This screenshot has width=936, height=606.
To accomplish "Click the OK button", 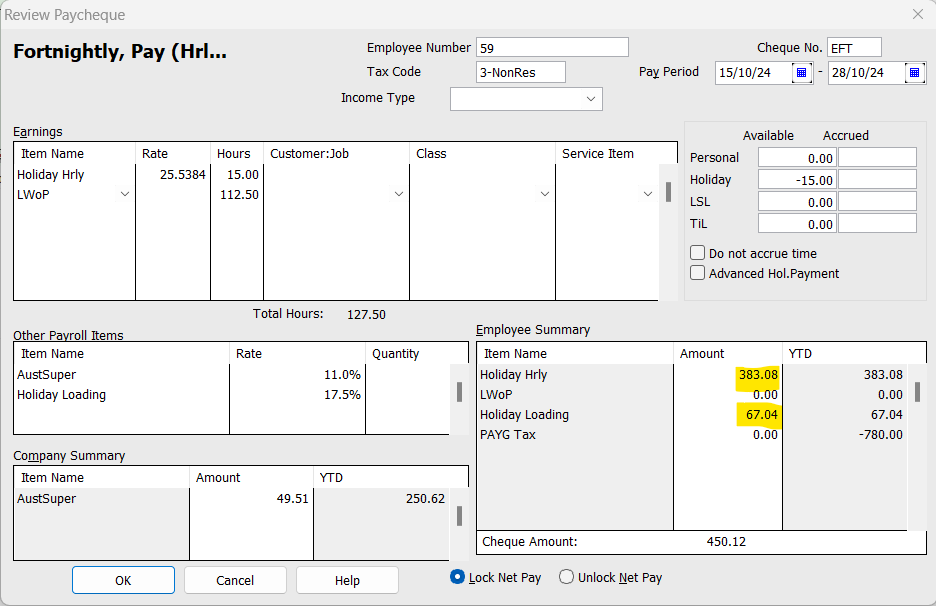I will (x=124, y=580).
